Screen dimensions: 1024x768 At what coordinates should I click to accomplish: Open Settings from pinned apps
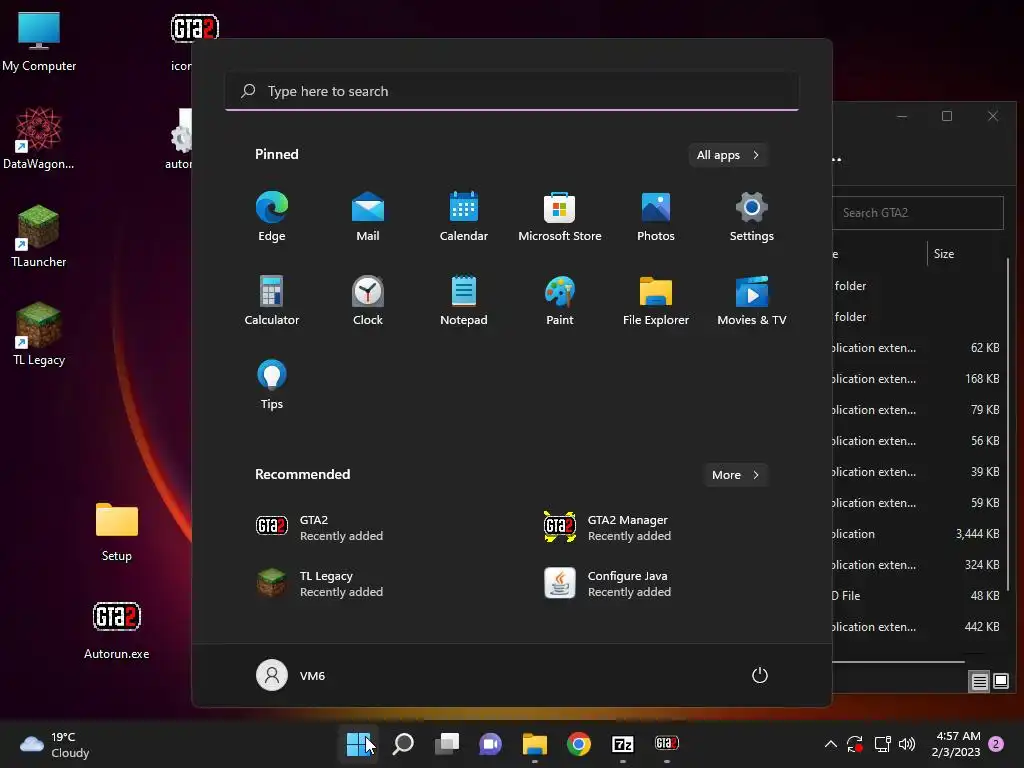tap(752, 217)
